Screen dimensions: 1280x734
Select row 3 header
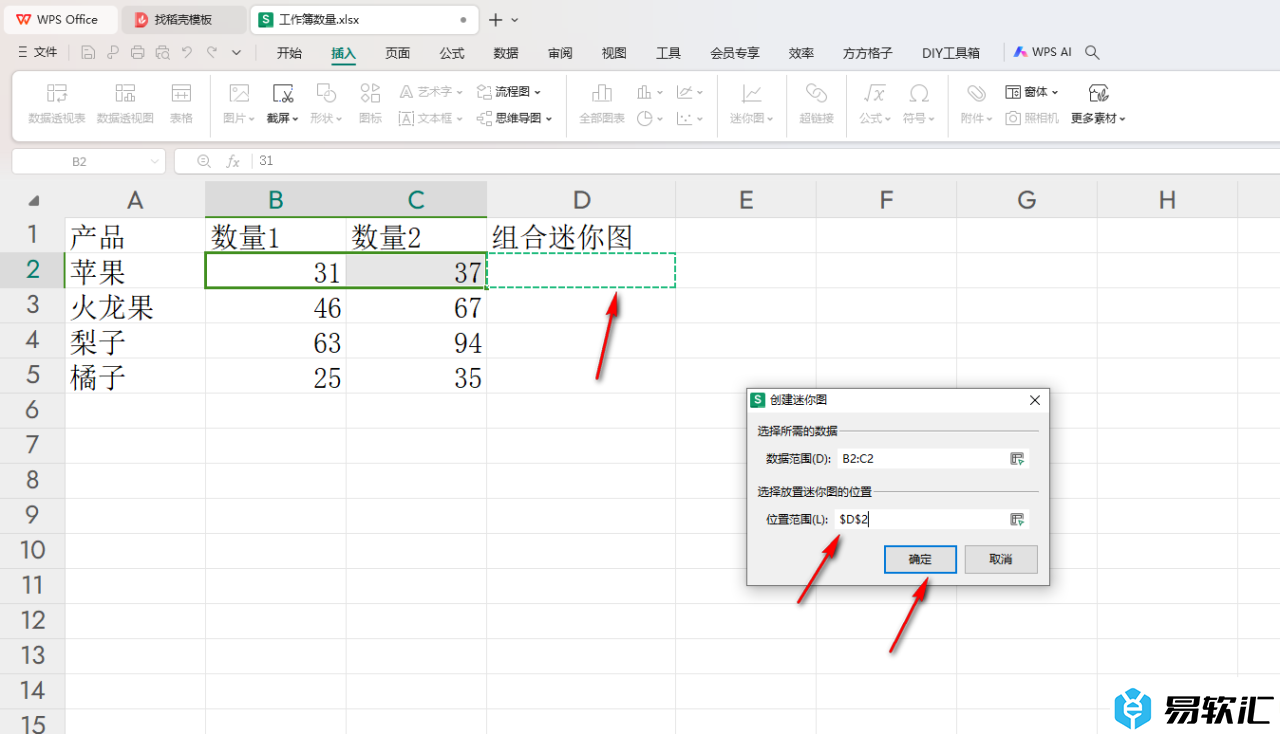click(33, 306)
